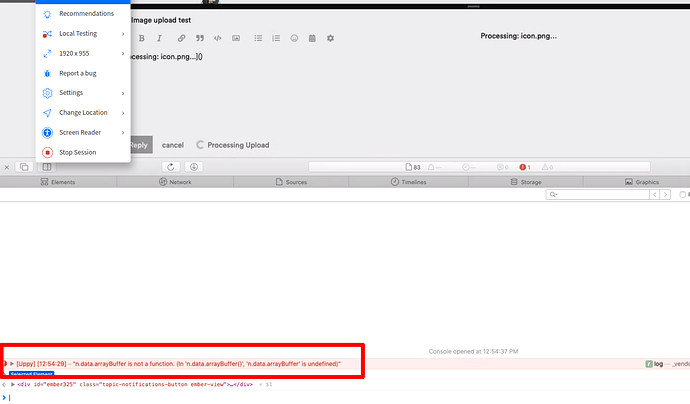Click the Recommendations lightbulb icon
The image size is (690, 404).
tap(47, 14)
